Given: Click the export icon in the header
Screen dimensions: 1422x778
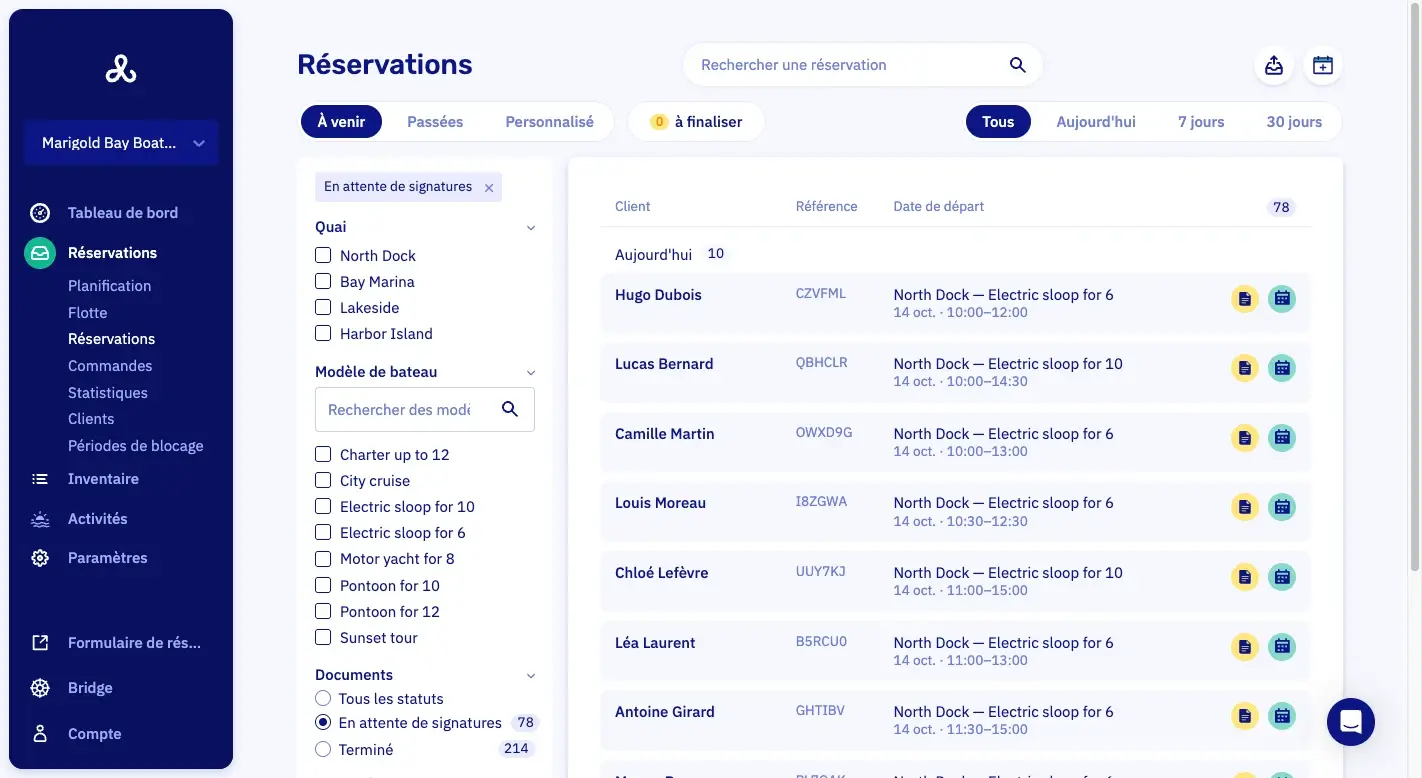Looking at the screenshot, I should point(1274,65).
